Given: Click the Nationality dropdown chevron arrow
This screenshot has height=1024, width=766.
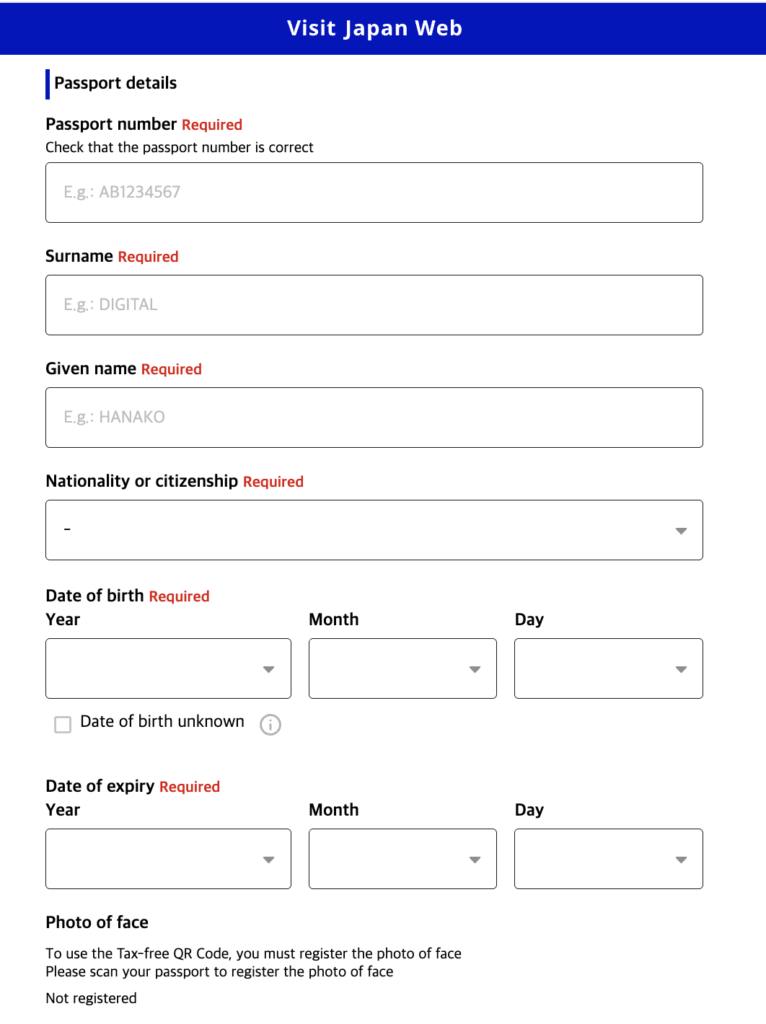Looking at the screenshot, I should (x=682, y=530).
